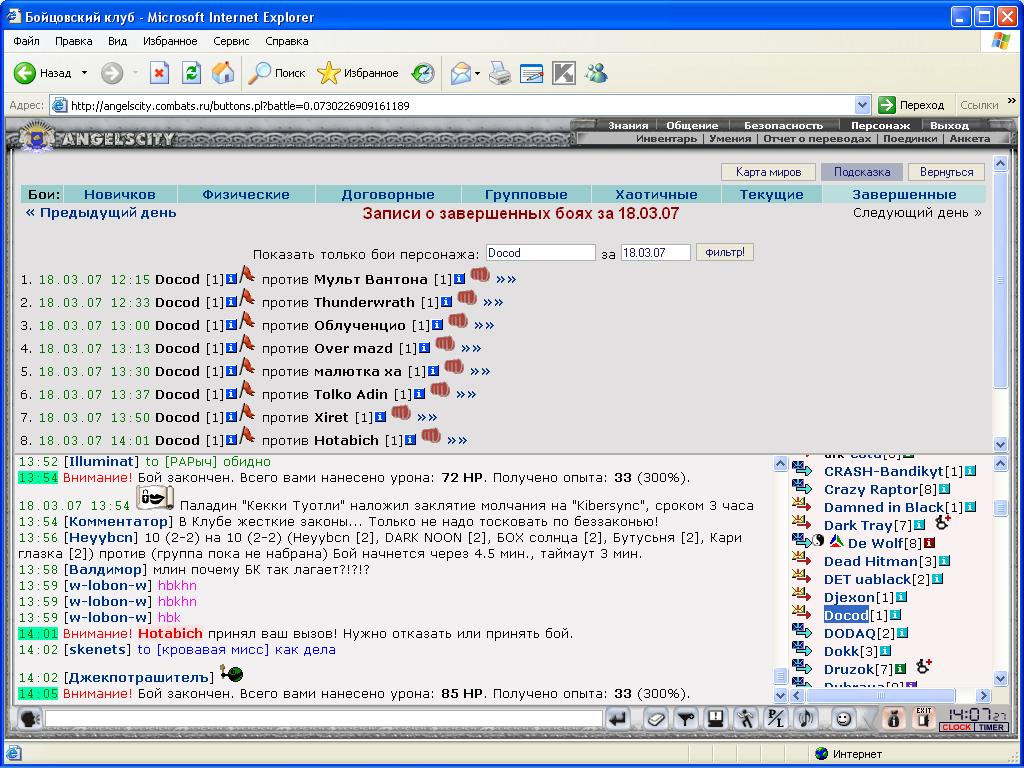Click the Refresh button in IE toolbar
Image resolution: width=1024 pixels, height=768 pixels.
click(x=191, y=73)
